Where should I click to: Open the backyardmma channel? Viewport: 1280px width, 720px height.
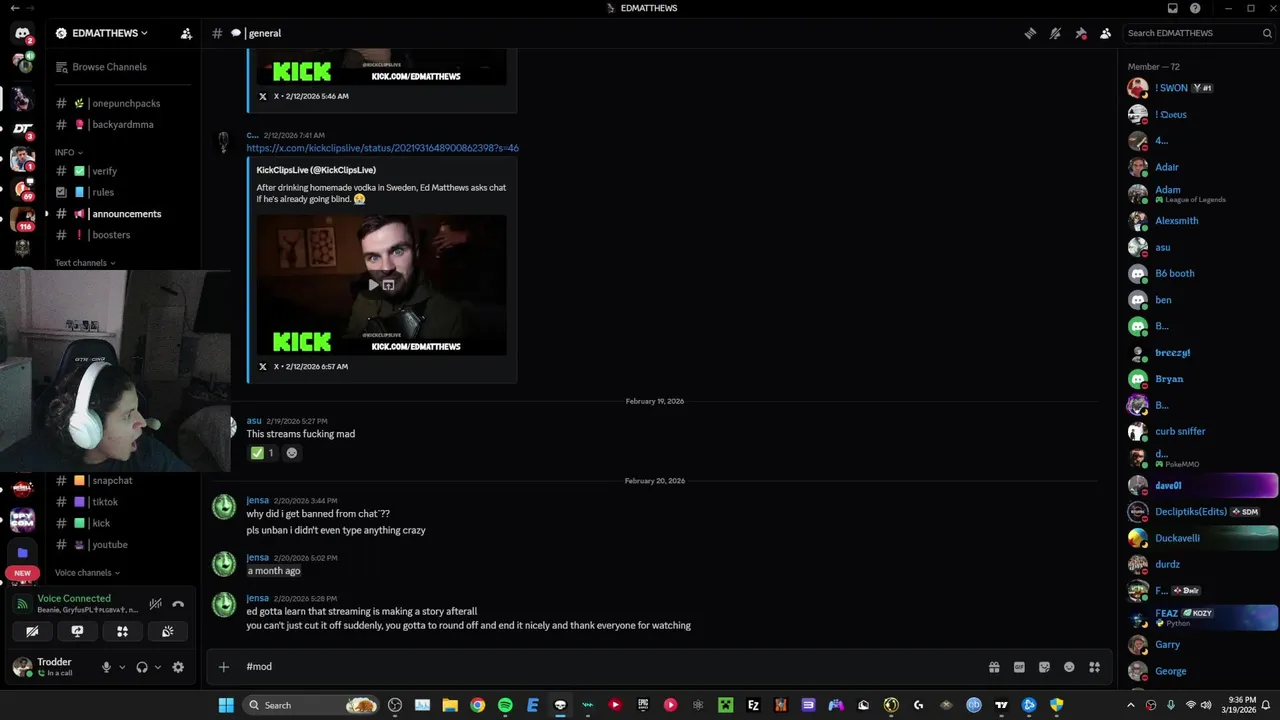[x=122, y=124]
